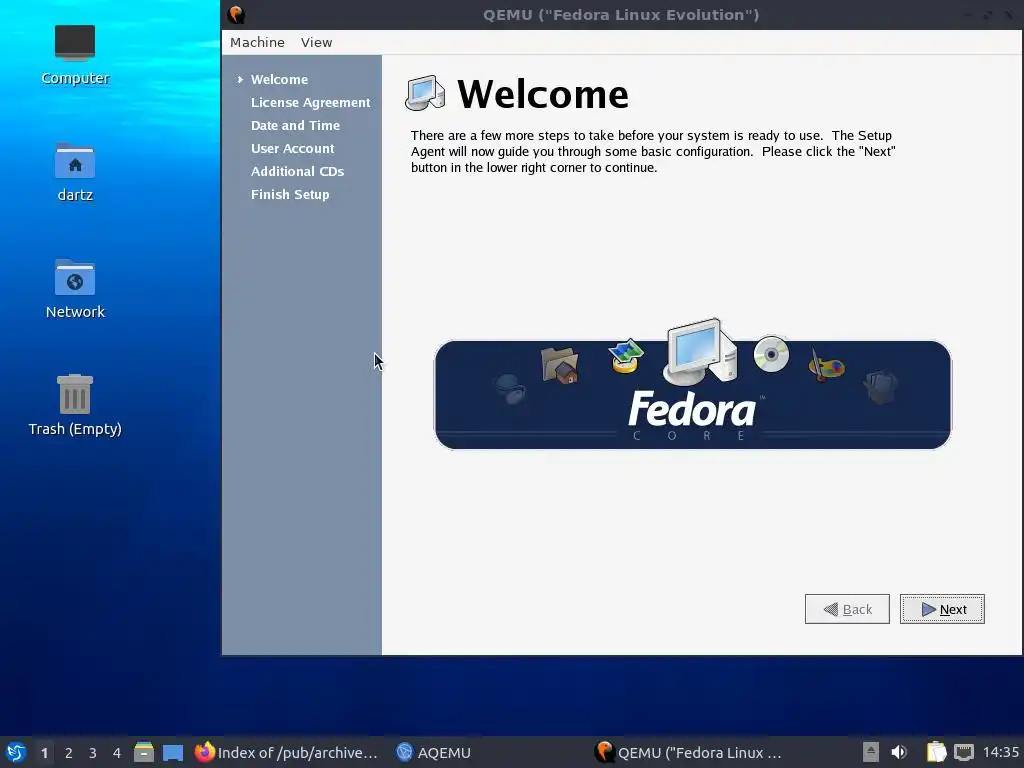1024x768 pixels.
Task: Open the View menu
Action: [x=317, y=42]
